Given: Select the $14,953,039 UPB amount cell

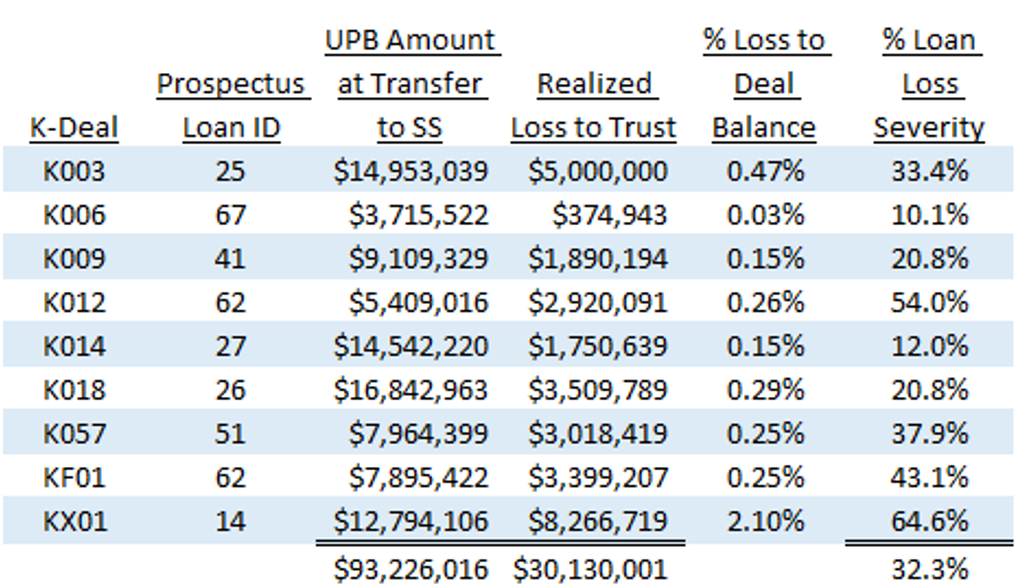Looking at the screenshot, I should point(411,171).
